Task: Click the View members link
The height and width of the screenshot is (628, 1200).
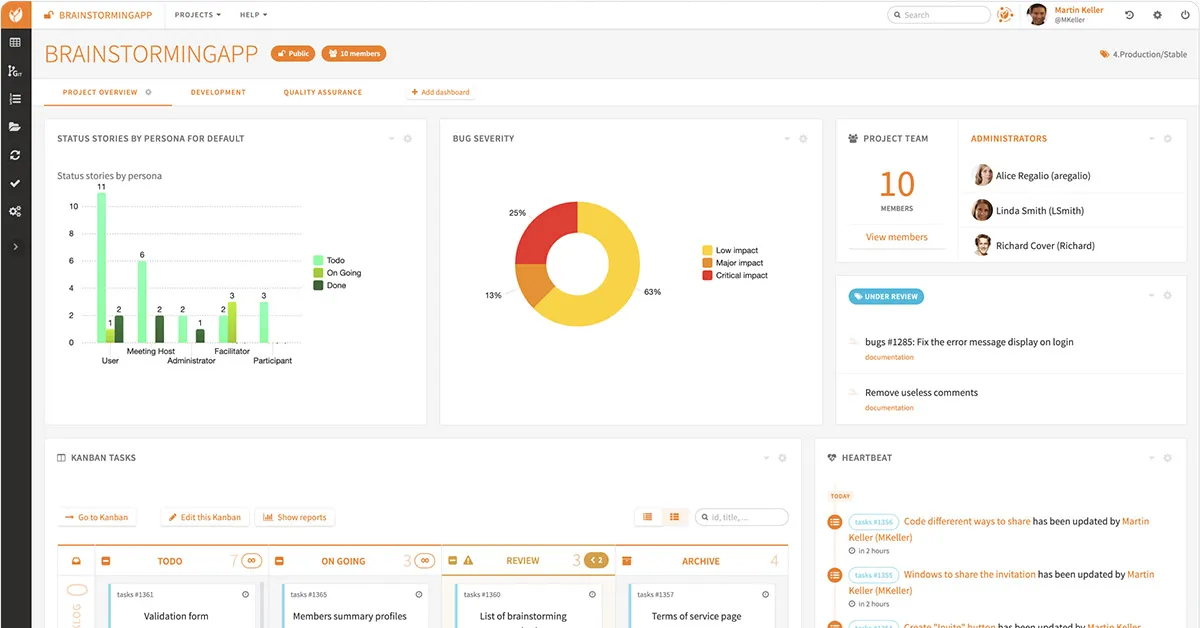Action: tap(896, 237)
